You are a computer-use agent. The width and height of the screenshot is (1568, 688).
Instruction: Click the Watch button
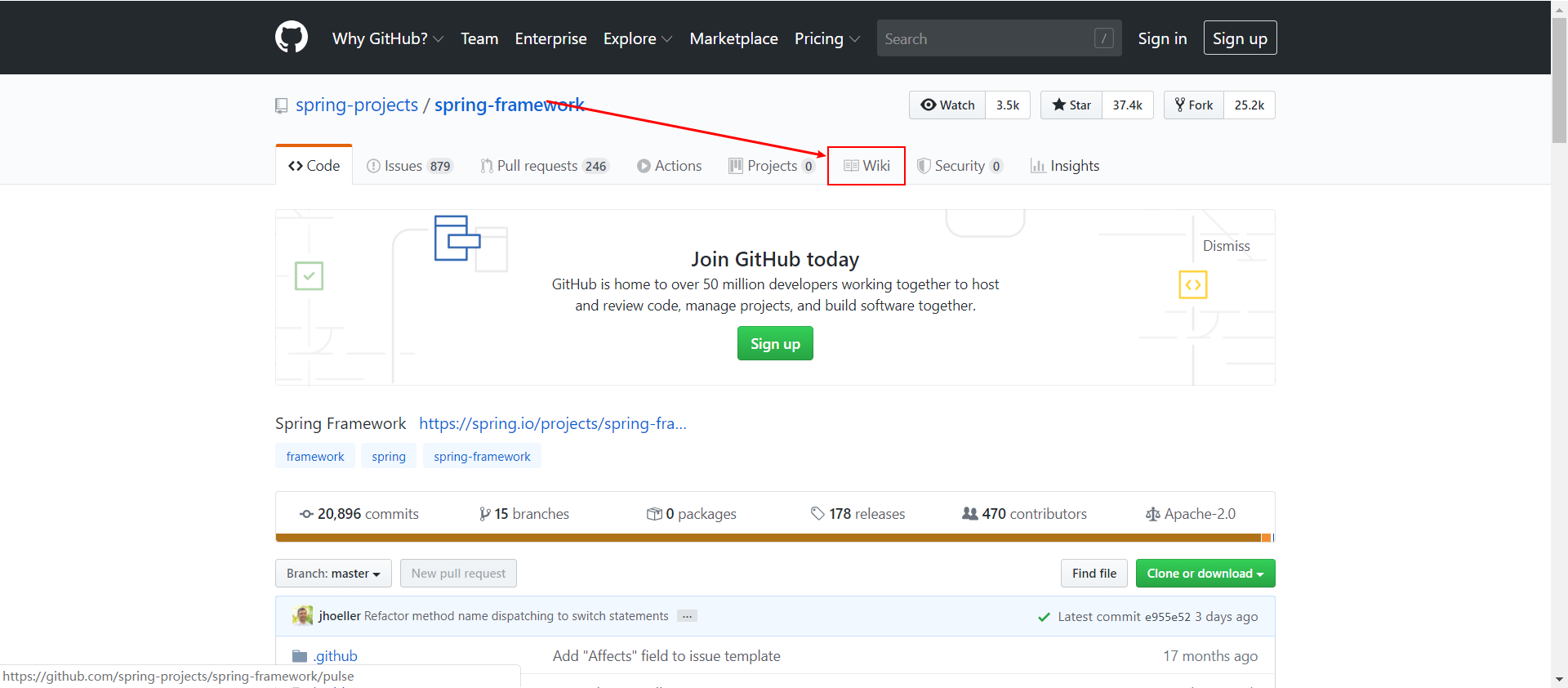click(x=947, y=105)
